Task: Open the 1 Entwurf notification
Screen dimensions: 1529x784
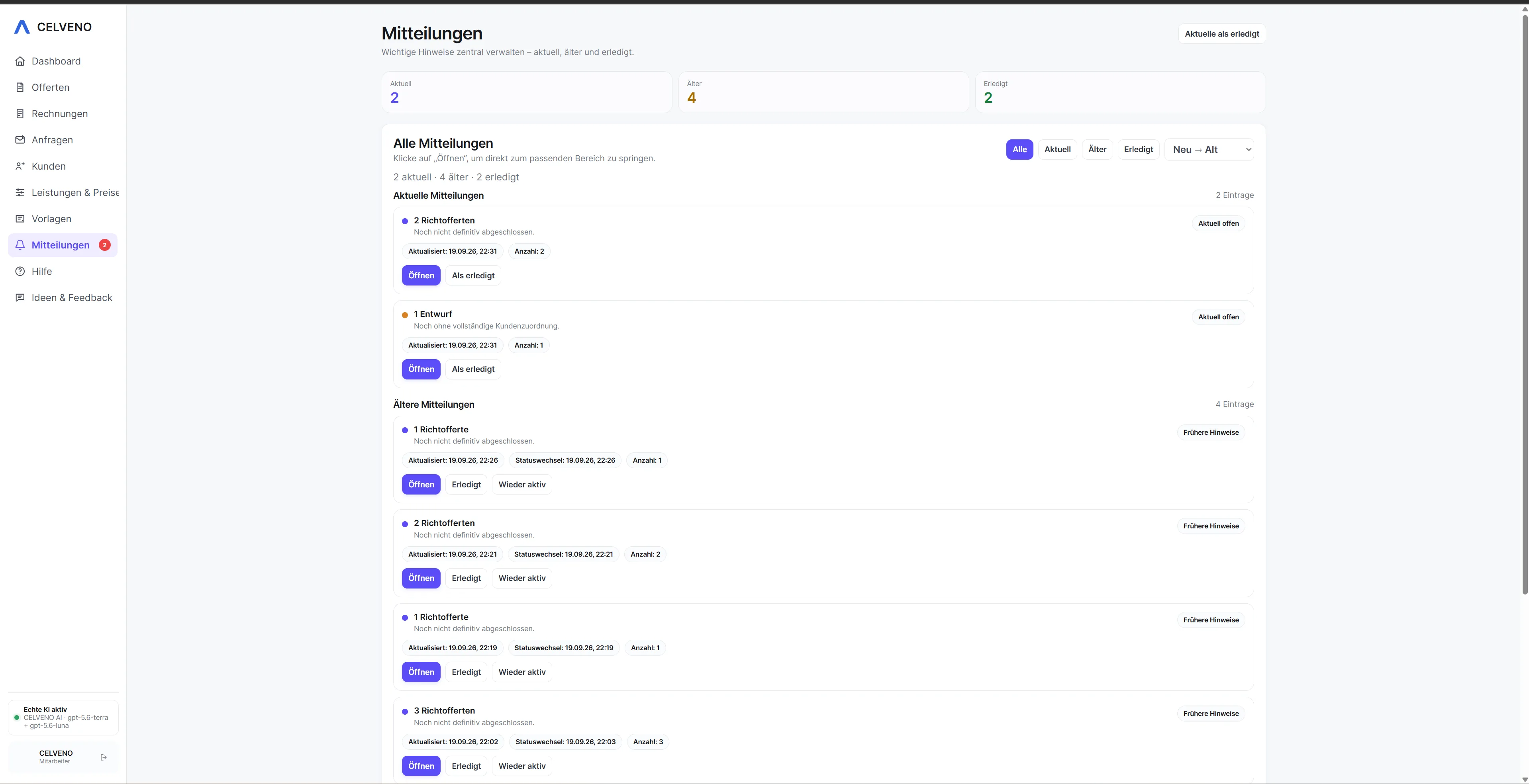Action: [x=421, y=369]
